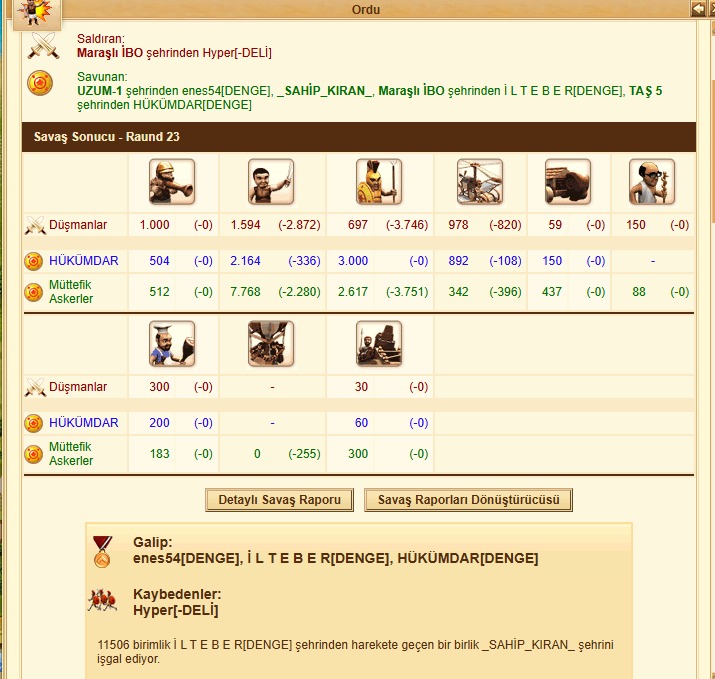Click swords icon next to second Düşmanlar row

[x=35, y=387]
